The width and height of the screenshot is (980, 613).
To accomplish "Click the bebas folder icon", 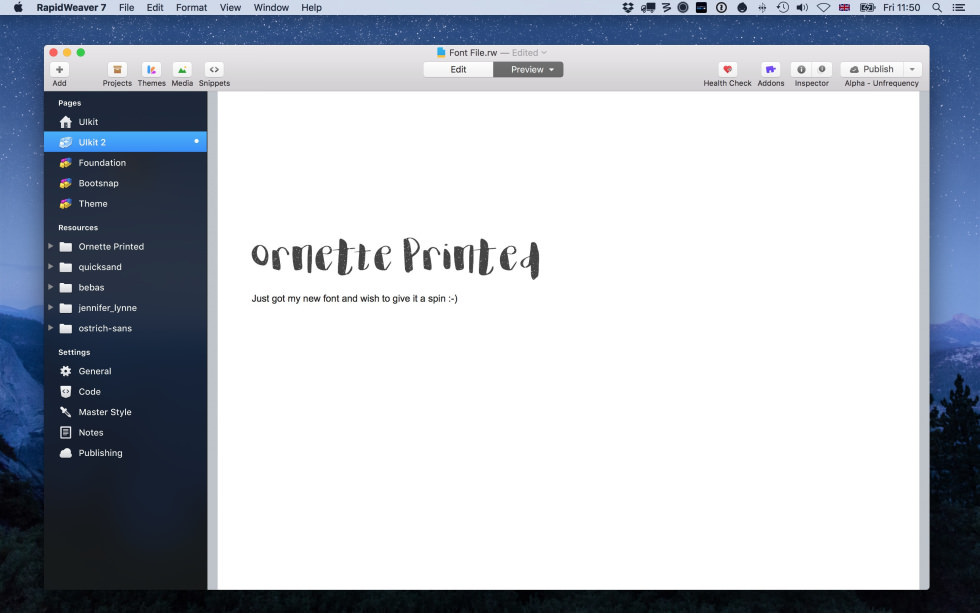I will 66,287.
